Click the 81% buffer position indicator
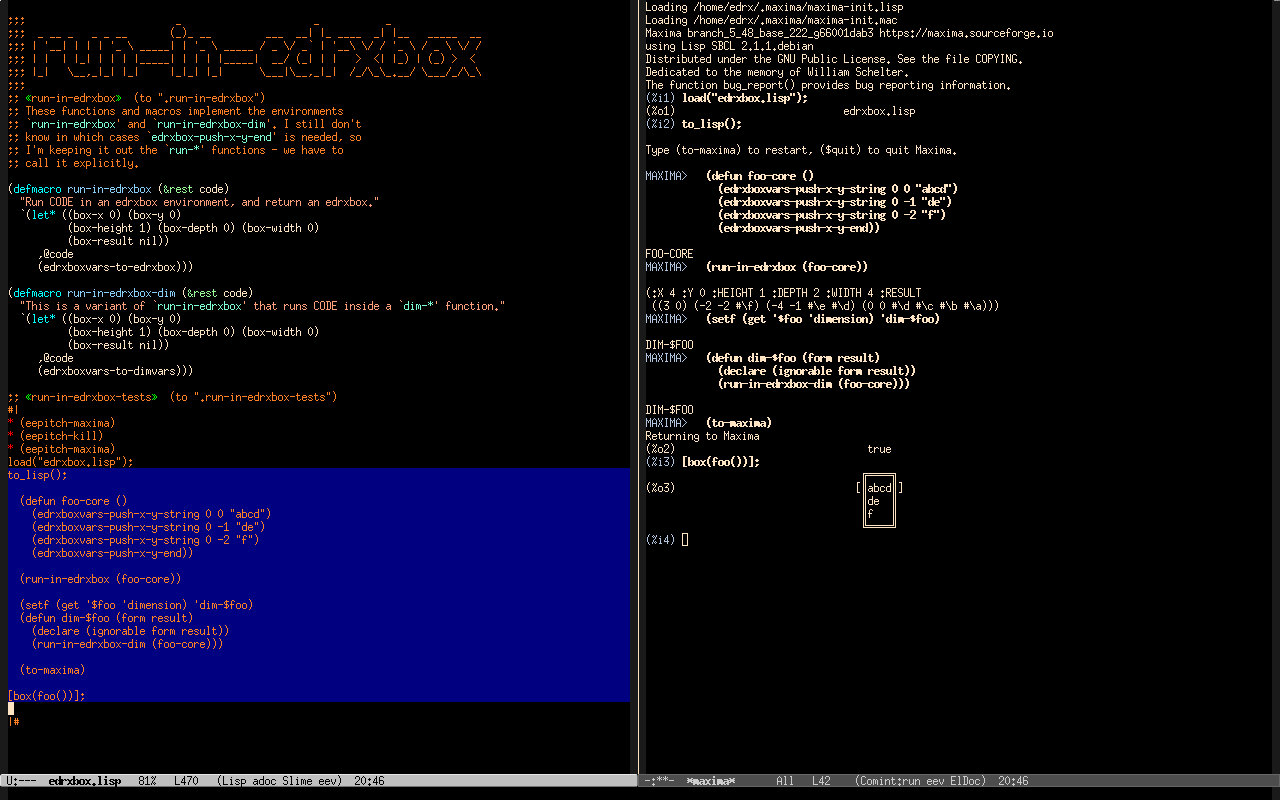Viewport: 1280px width, 800px height. pyautogui.click(x=146, y=781)
